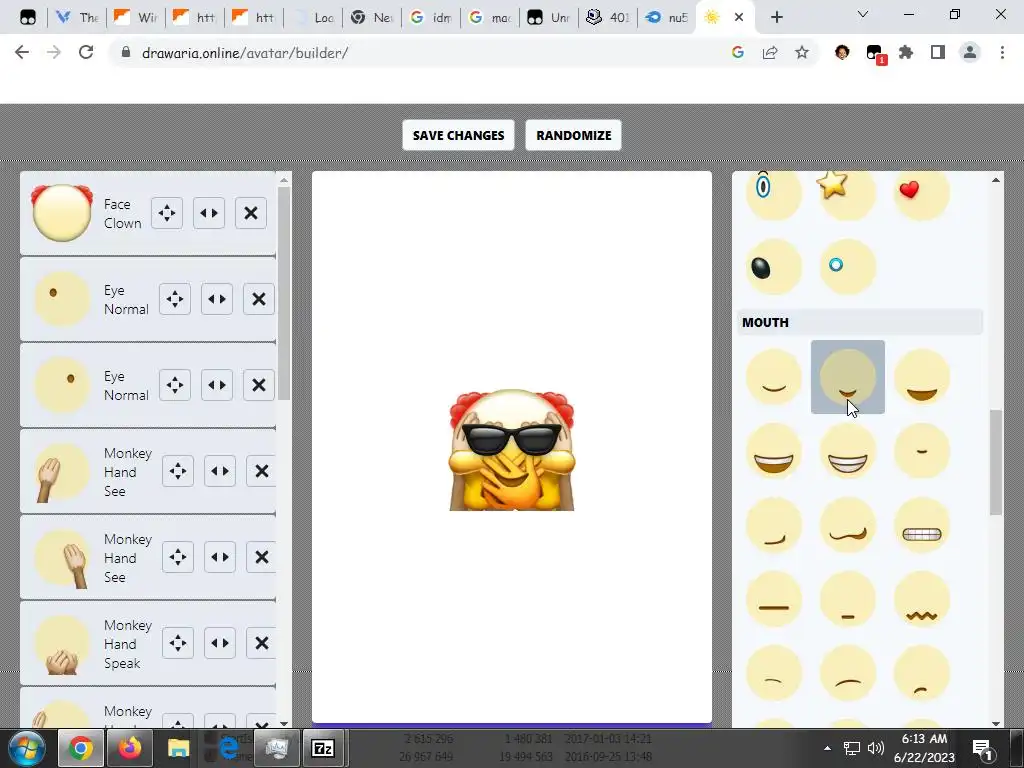This screenshot has width=1024, height=768.
Task: Select the slanted smirk mouth
Action: pos(774,525)
